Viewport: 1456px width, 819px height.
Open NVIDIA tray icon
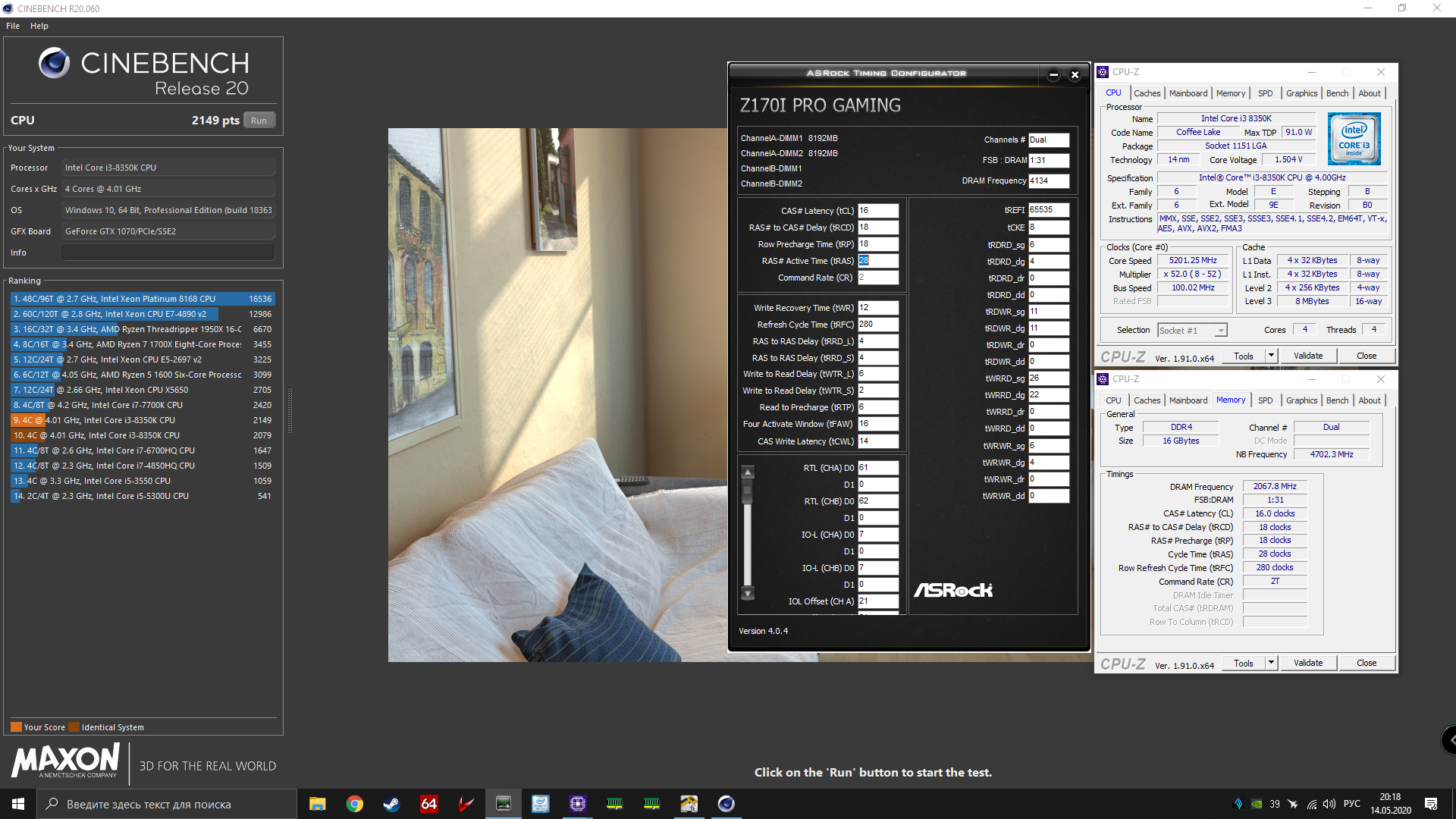1257,804
